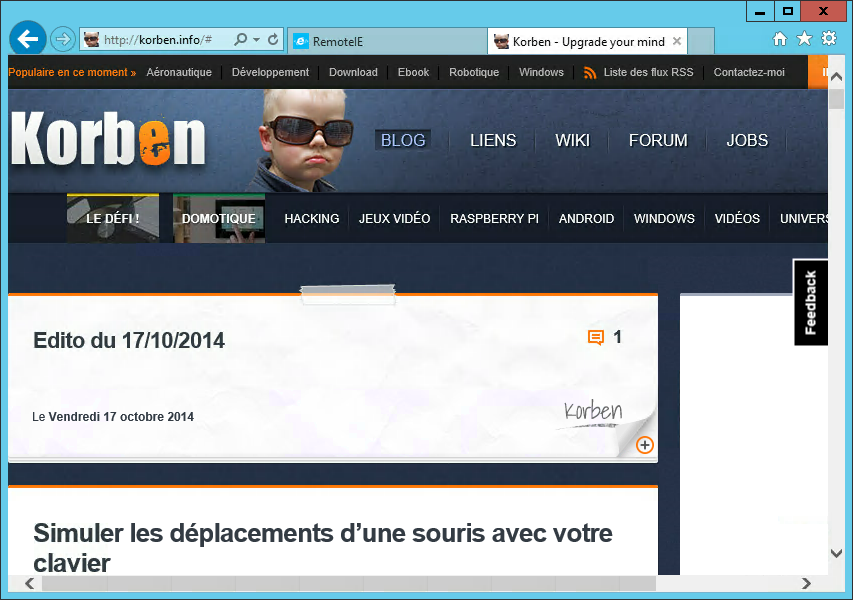Refresh the page with the reload icon
853x600 pixels.
273,39
